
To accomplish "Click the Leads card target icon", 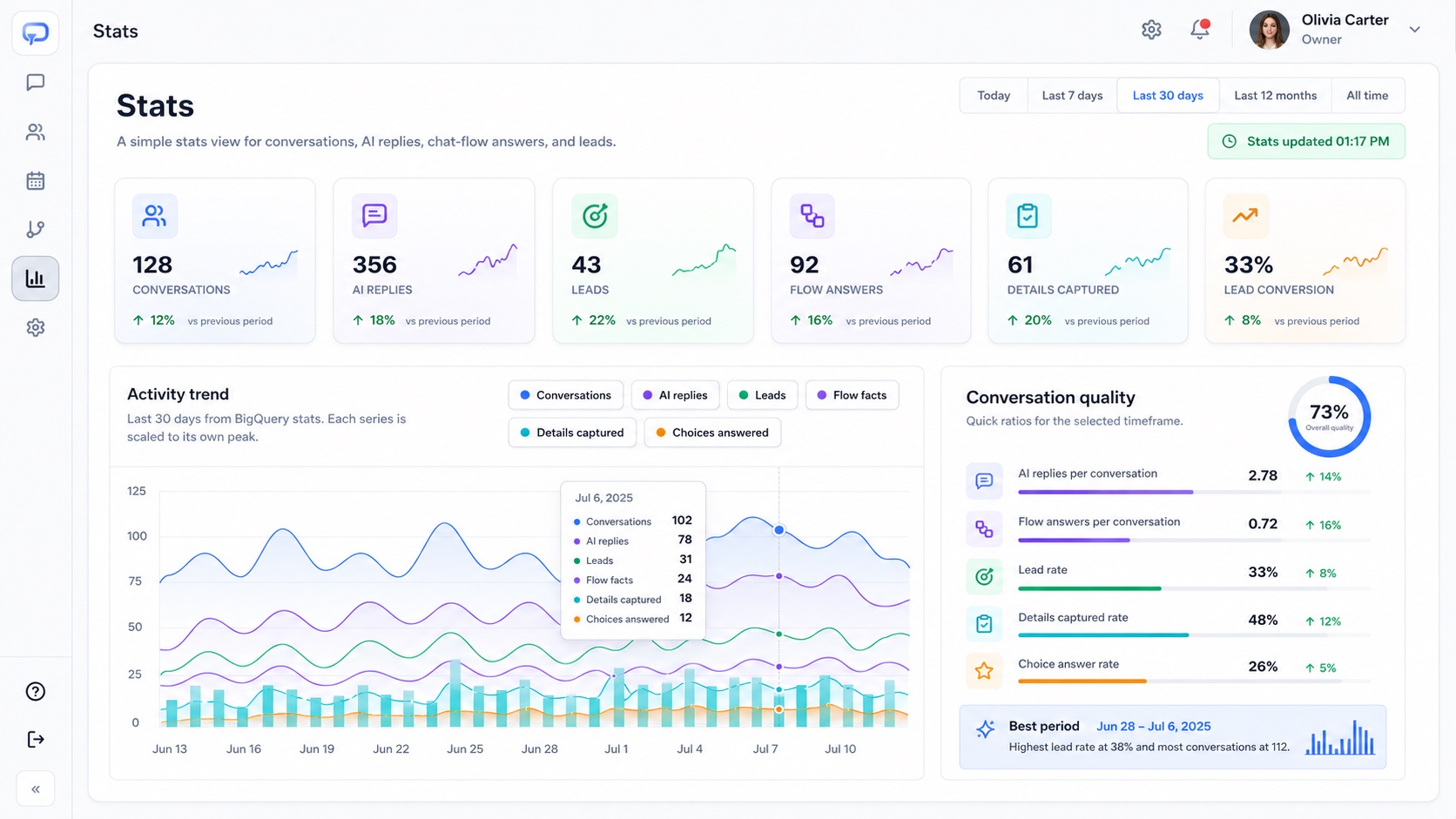I will [x=595, y=216].
